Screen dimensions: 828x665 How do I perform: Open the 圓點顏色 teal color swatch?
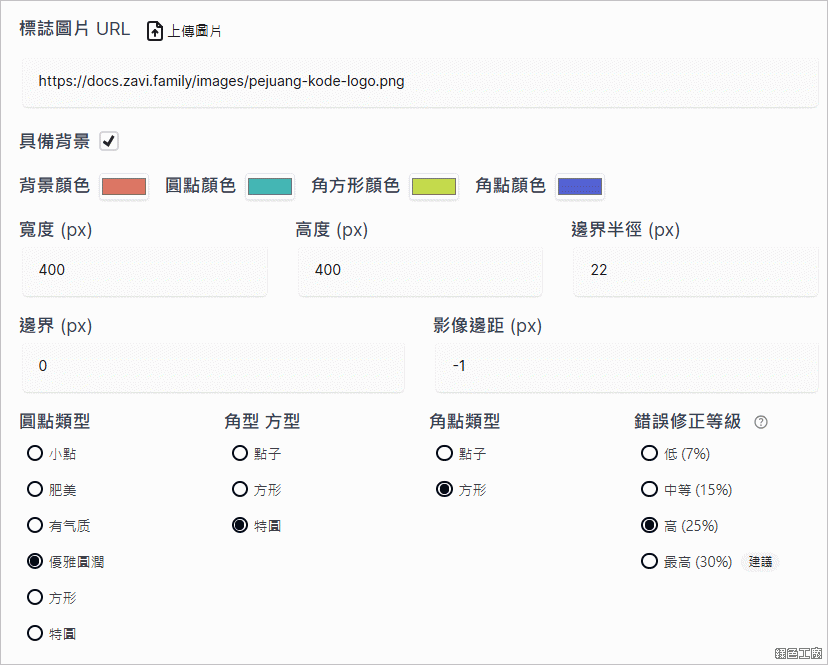270,186
